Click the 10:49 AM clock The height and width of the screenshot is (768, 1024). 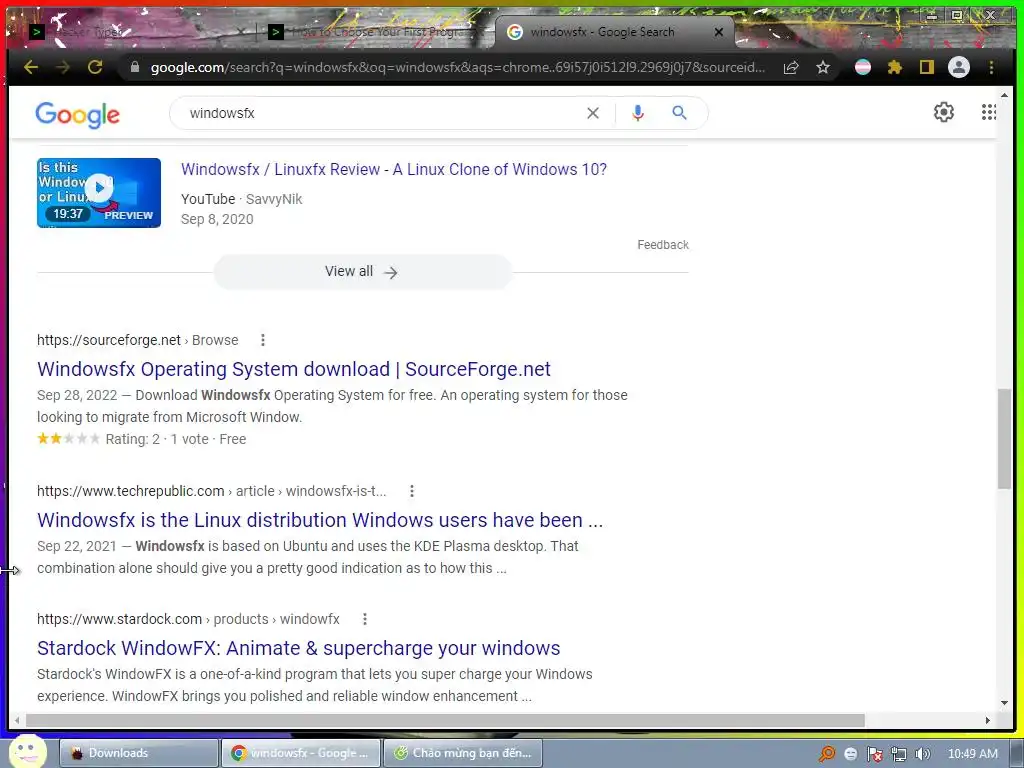coord(972,754)
